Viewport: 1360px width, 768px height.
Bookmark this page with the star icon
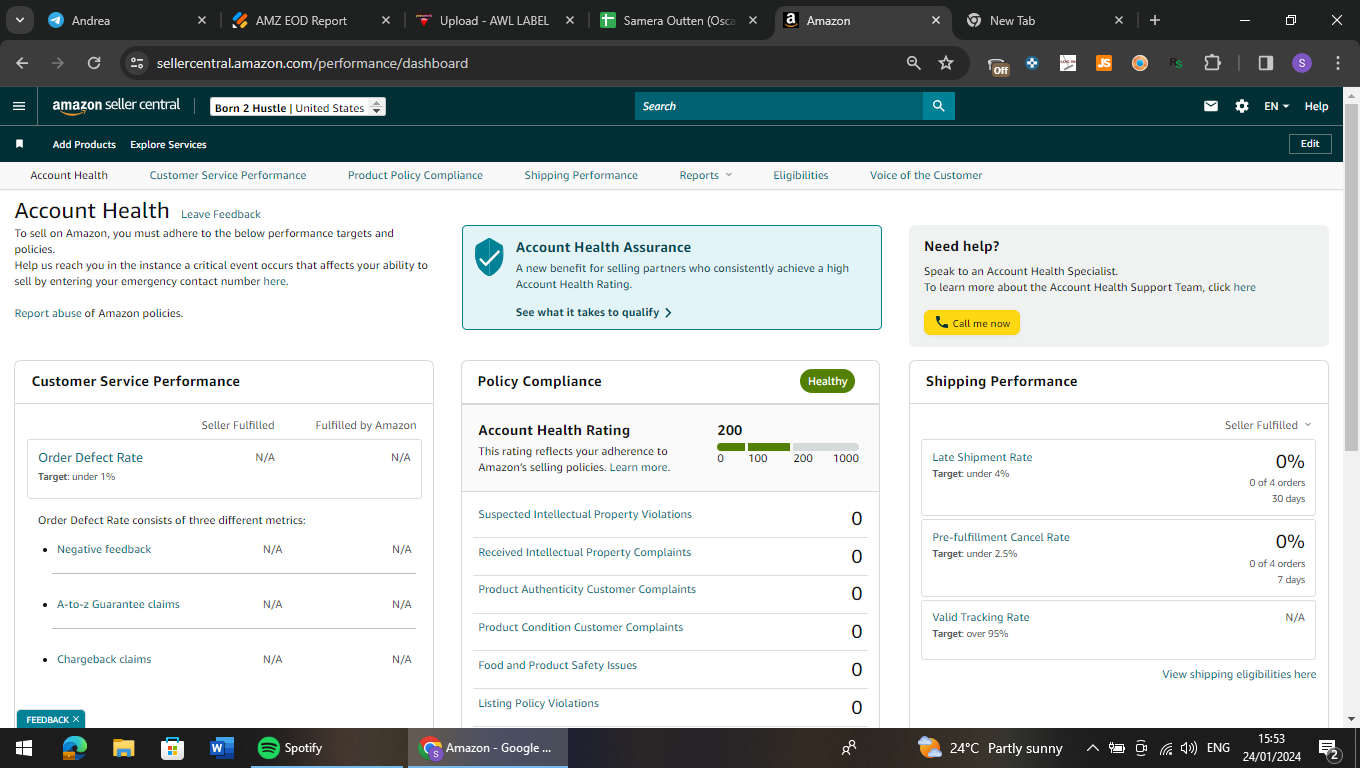click(946, 63)
